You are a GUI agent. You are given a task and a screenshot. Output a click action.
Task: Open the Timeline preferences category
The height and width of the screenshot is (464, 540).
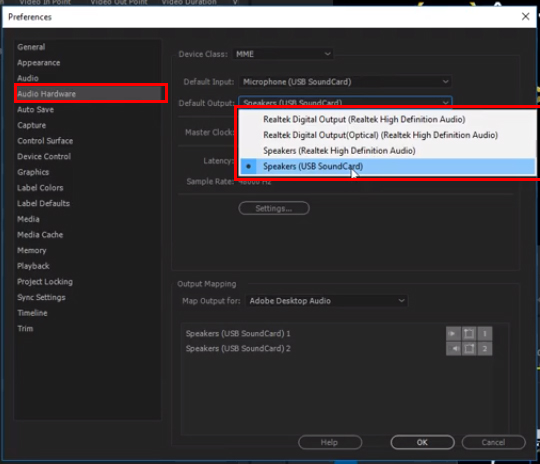pos(32,313)
